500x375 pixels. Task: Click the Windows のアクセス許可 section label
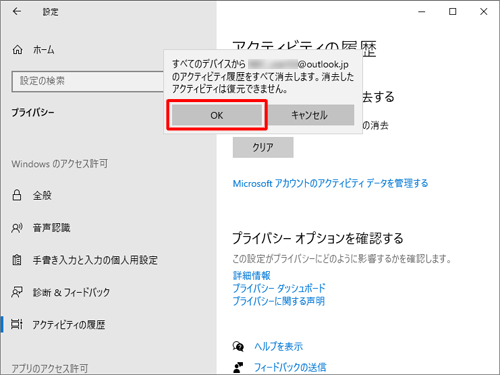coord(60,164)
